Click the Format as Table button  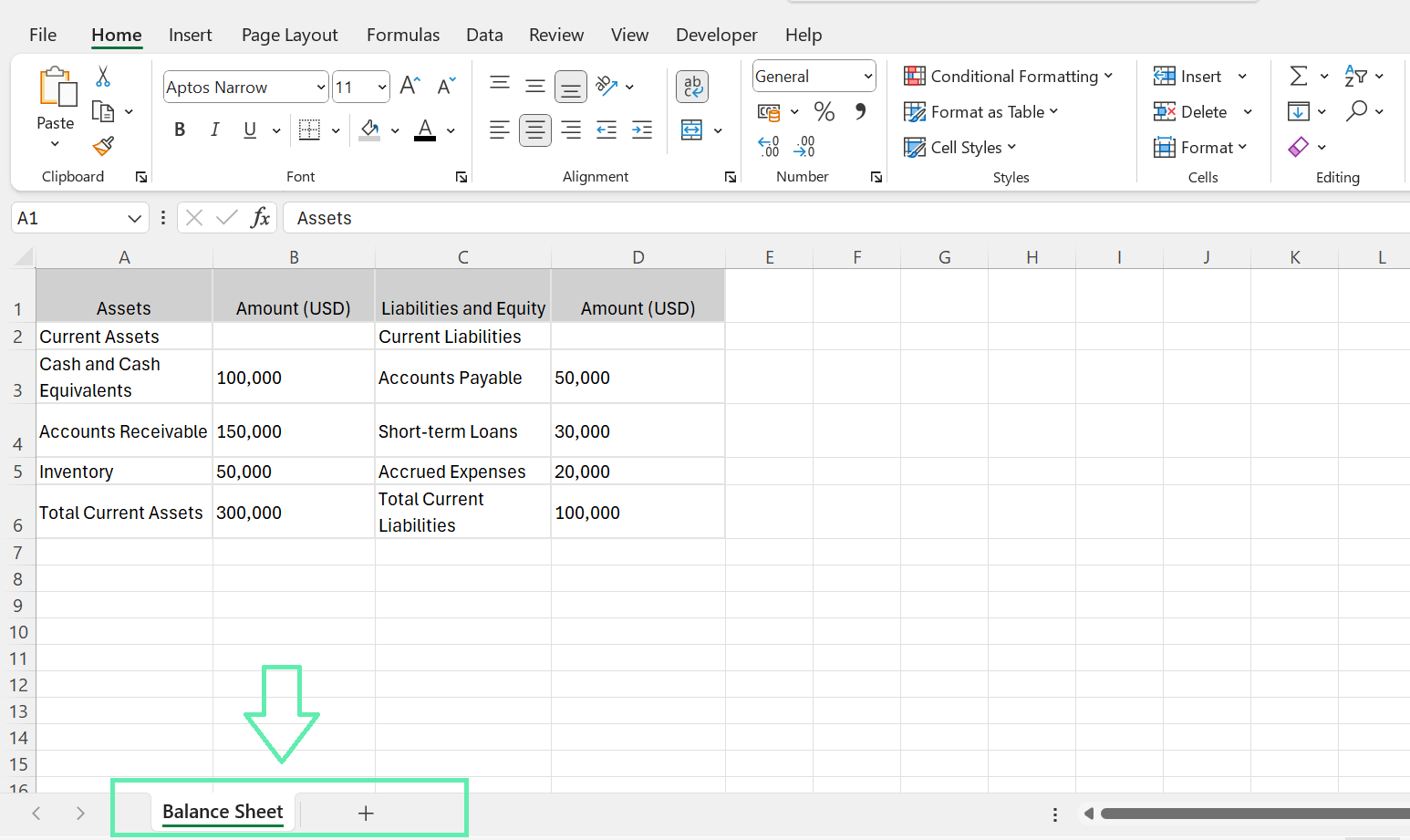point(981,112)
